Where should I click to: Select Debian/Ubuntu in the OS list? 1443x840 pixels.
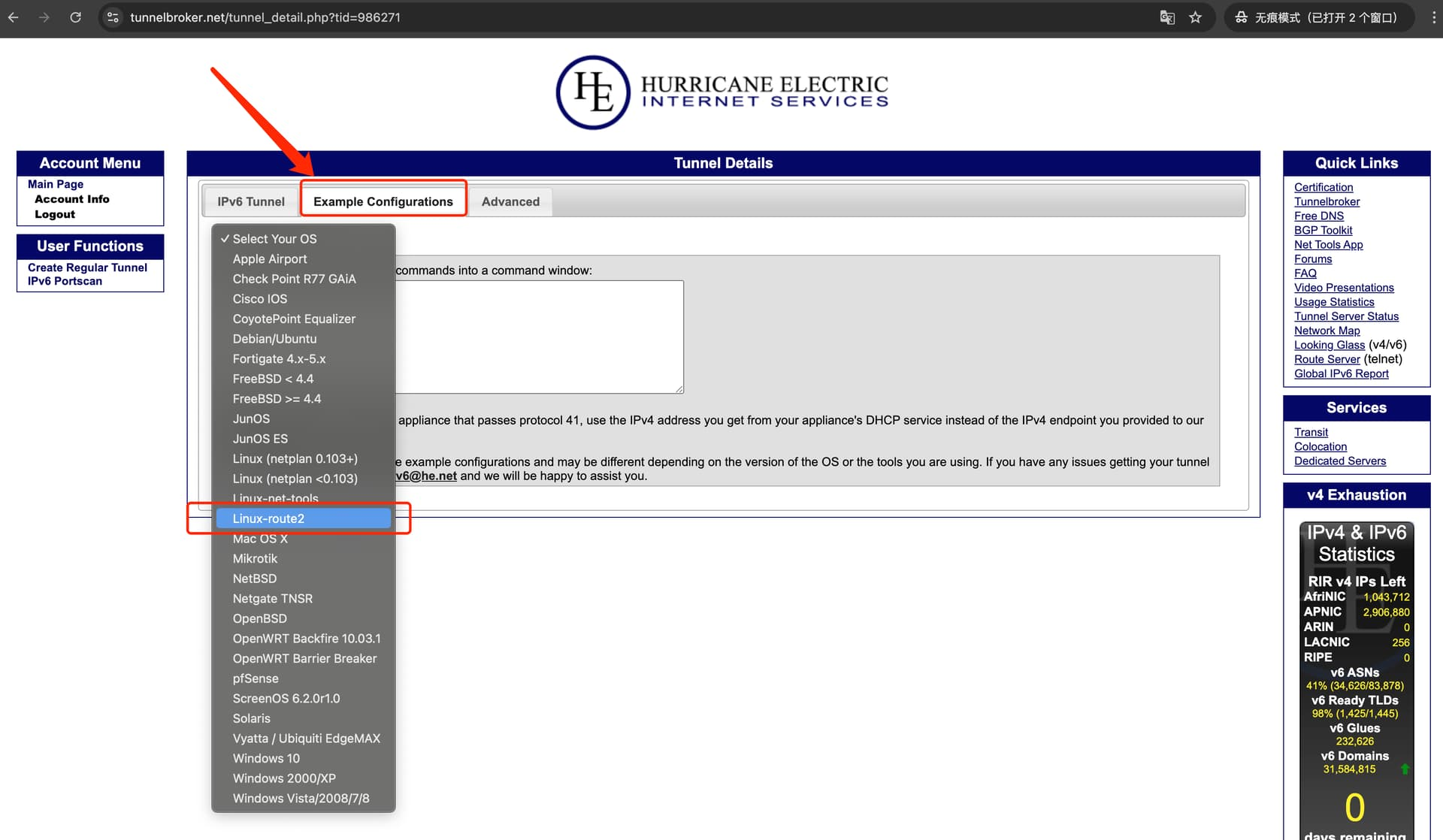pyautogui.click(x=274, y=339)
